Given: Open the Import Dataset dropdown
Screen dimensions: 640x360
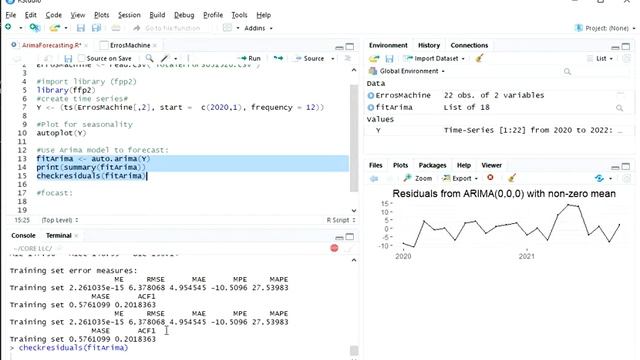Looking at the screenshot, I should coord(435,58).
